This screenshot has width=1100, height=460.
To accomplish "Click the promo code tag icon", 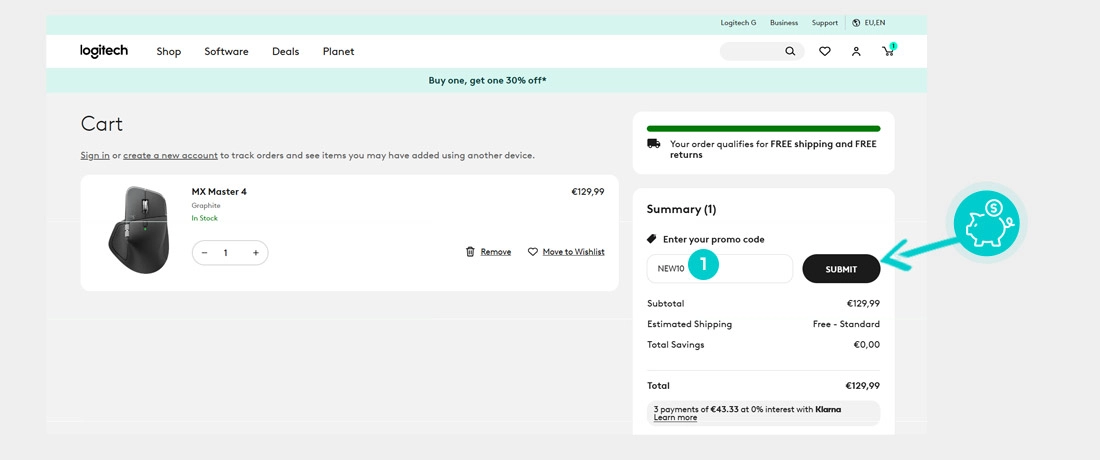I will (652, 238).
